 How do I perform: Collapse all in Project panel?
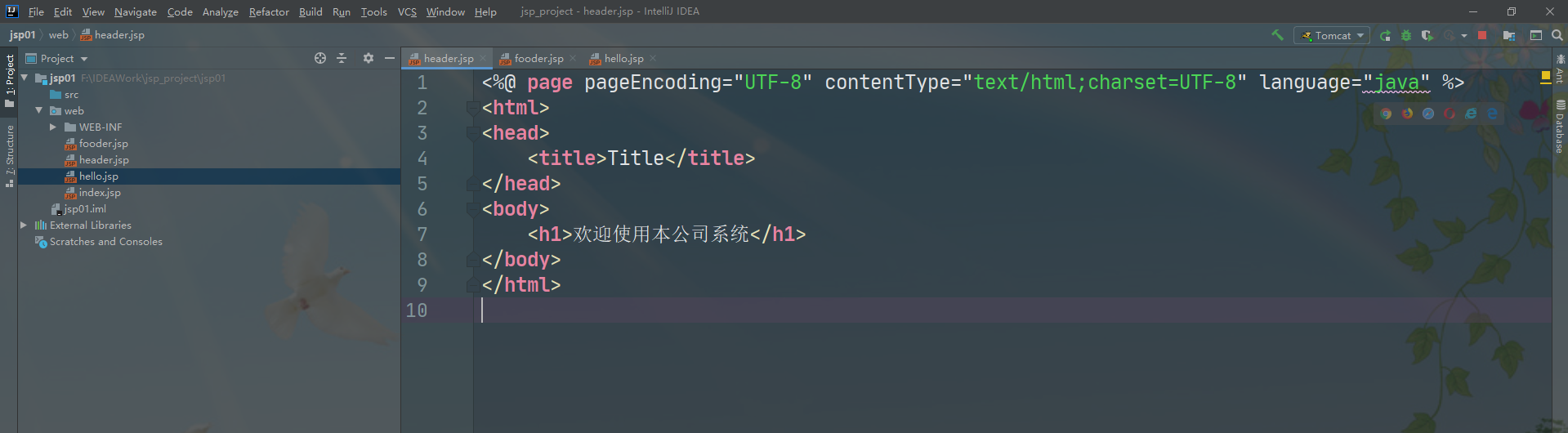[x=342, y=58]
